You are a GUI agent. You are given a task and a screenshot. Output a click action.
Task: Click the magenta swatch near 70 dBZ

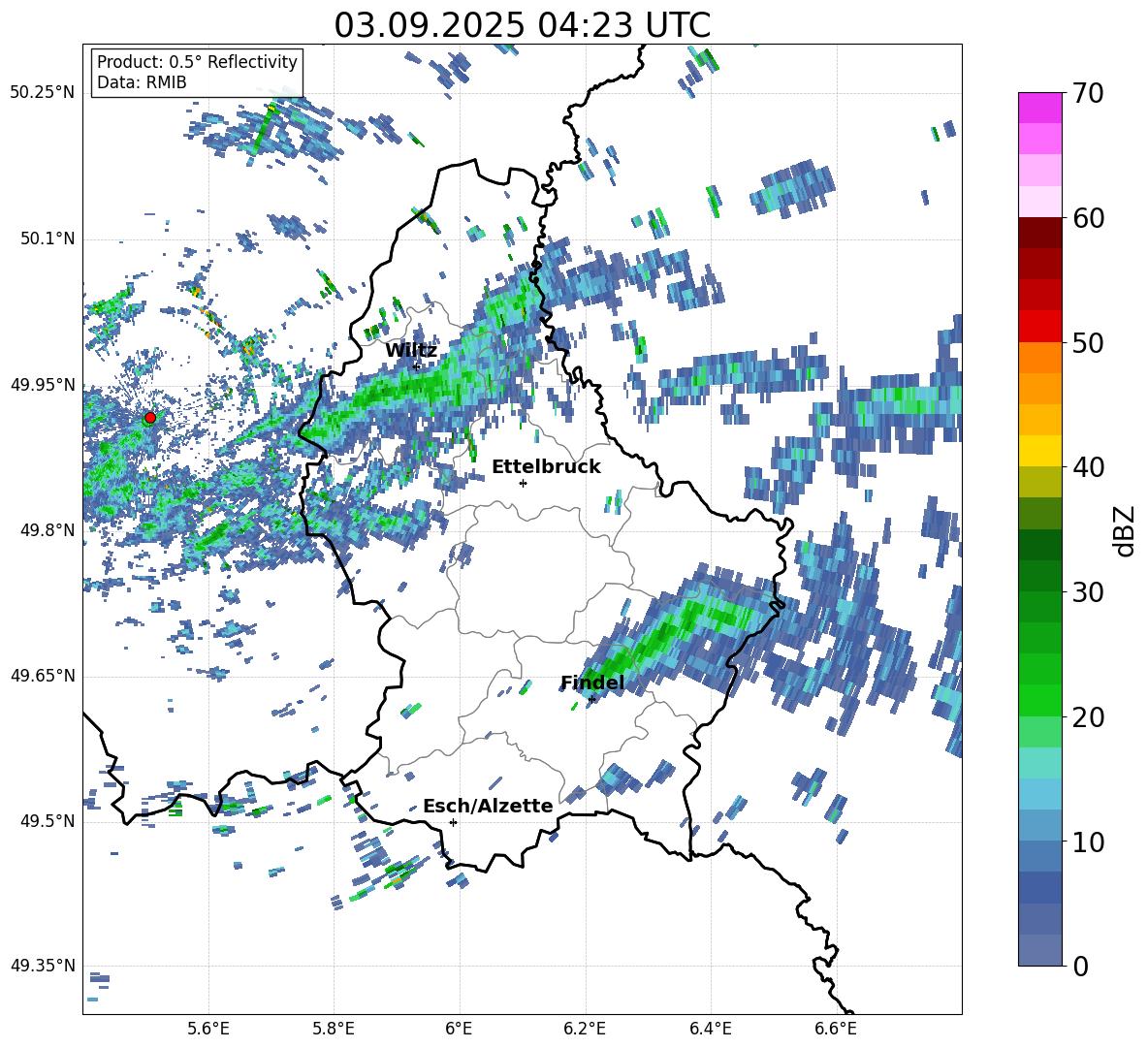(x=1039, y=109)
